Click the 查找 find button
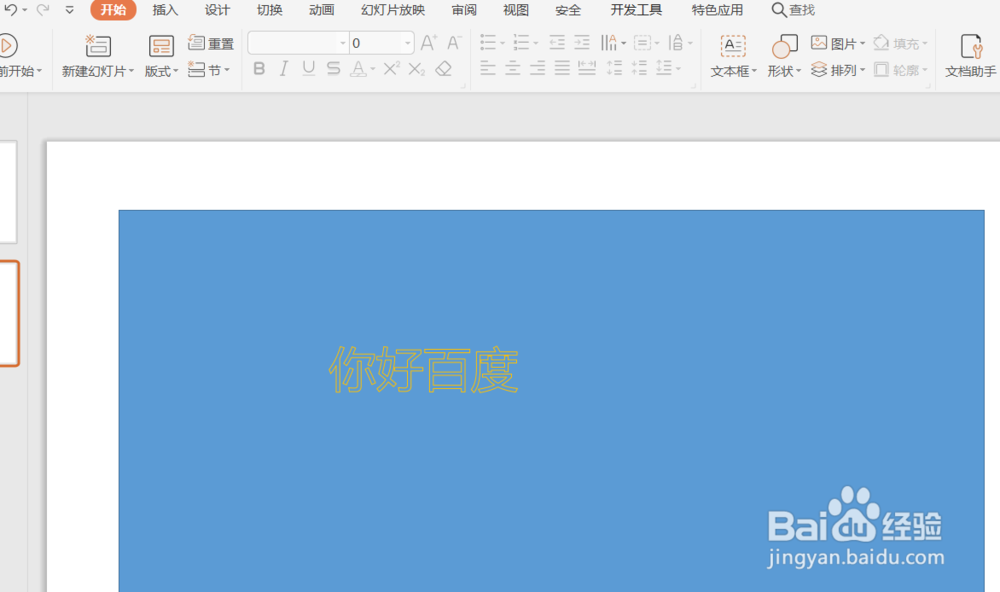This screenshot has height=592, width=1000. tap(795, 10)
